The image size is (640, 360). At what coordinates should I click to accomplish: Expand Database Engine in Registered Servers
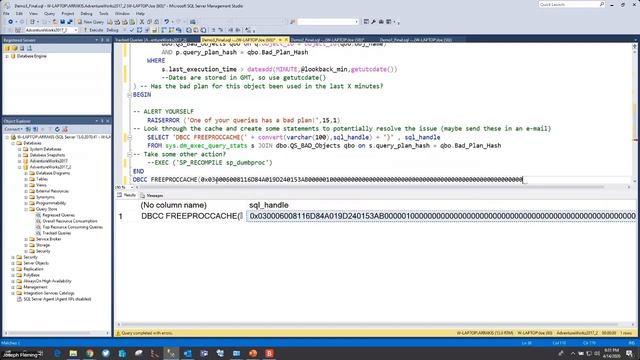(x=7, y=56)
